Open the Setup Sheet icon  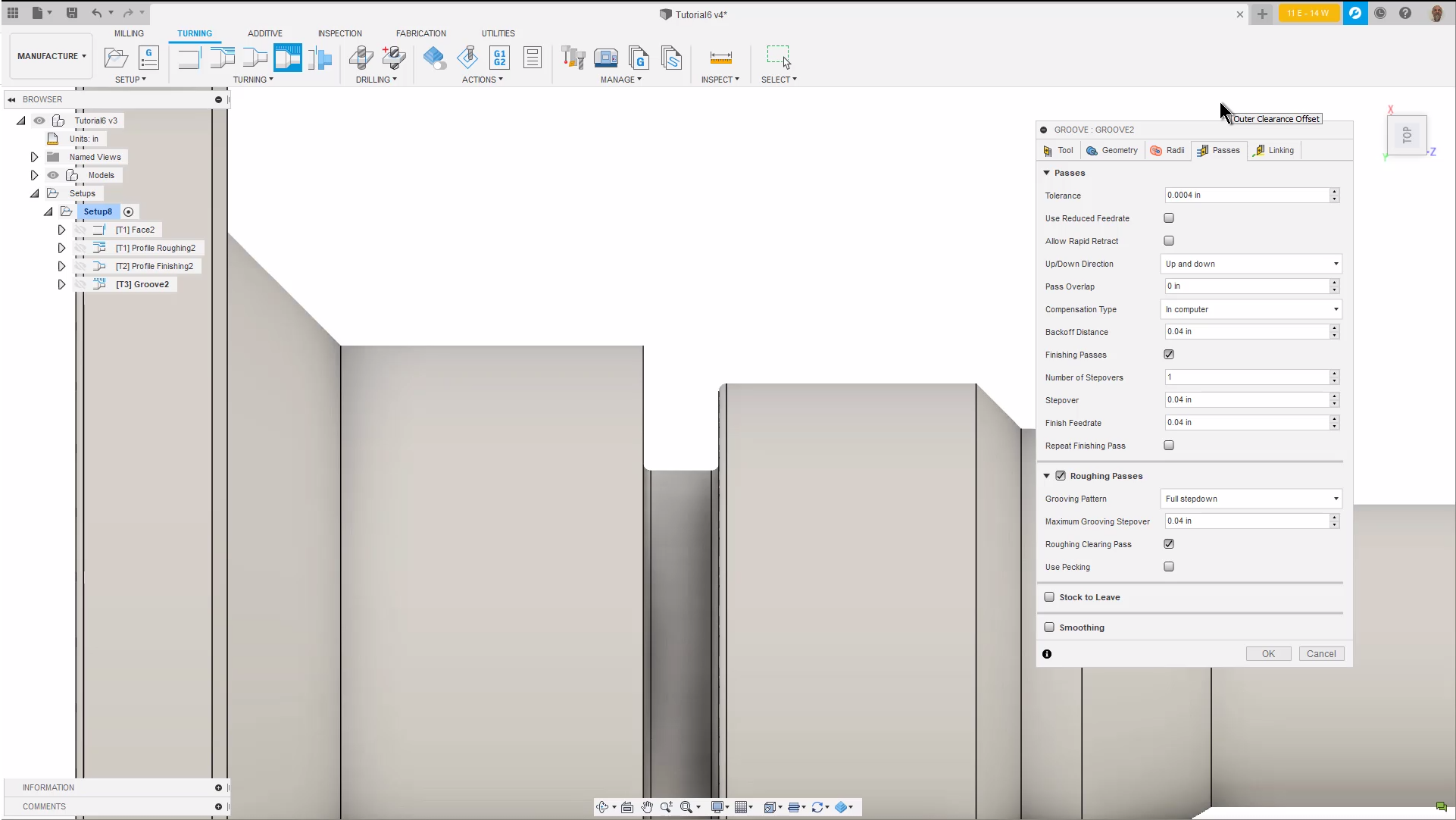point(533,58)
